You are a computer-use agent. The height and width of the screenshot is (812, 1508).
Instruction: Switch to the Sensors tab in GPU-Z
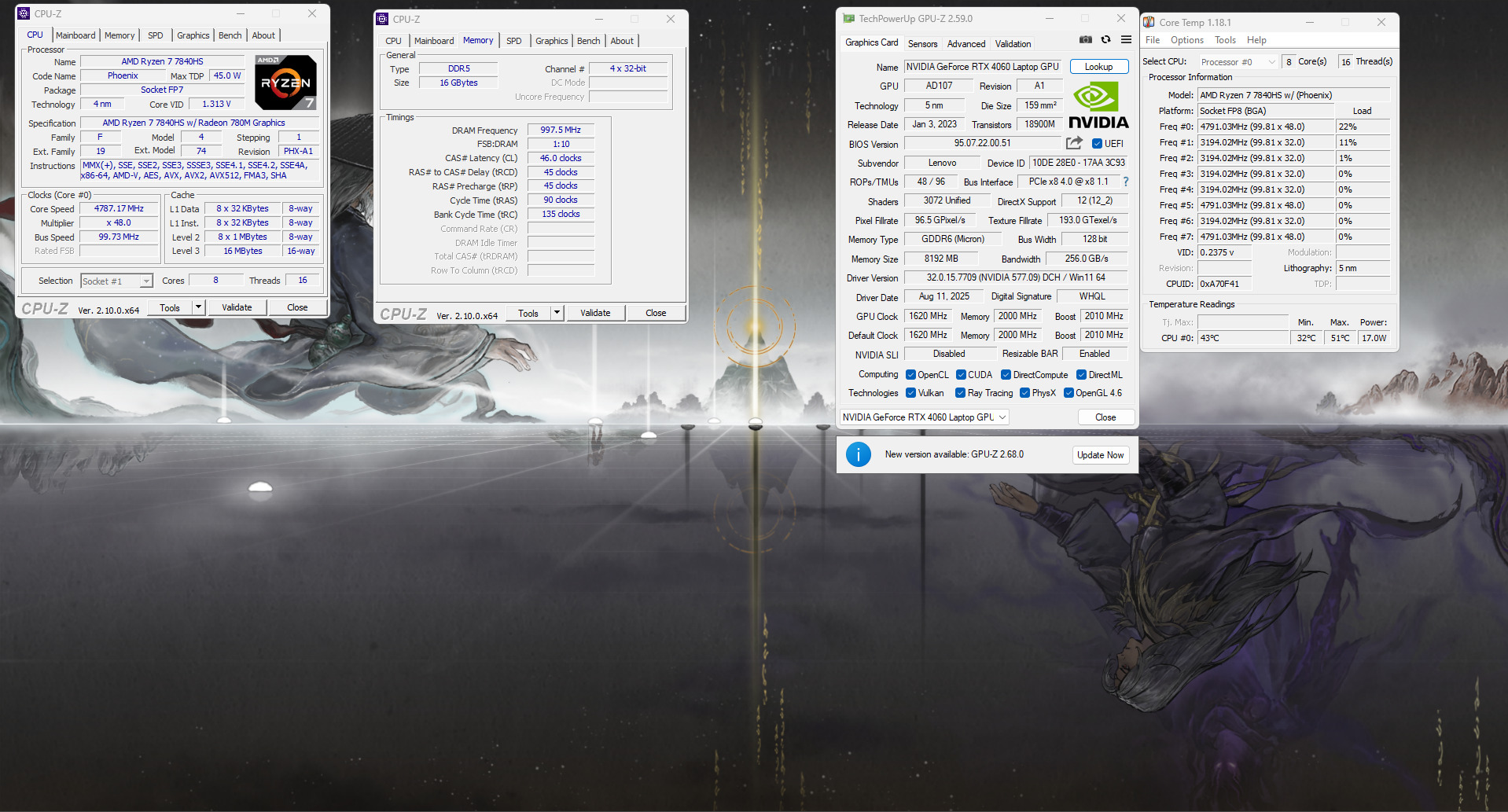tap(922, 44)
